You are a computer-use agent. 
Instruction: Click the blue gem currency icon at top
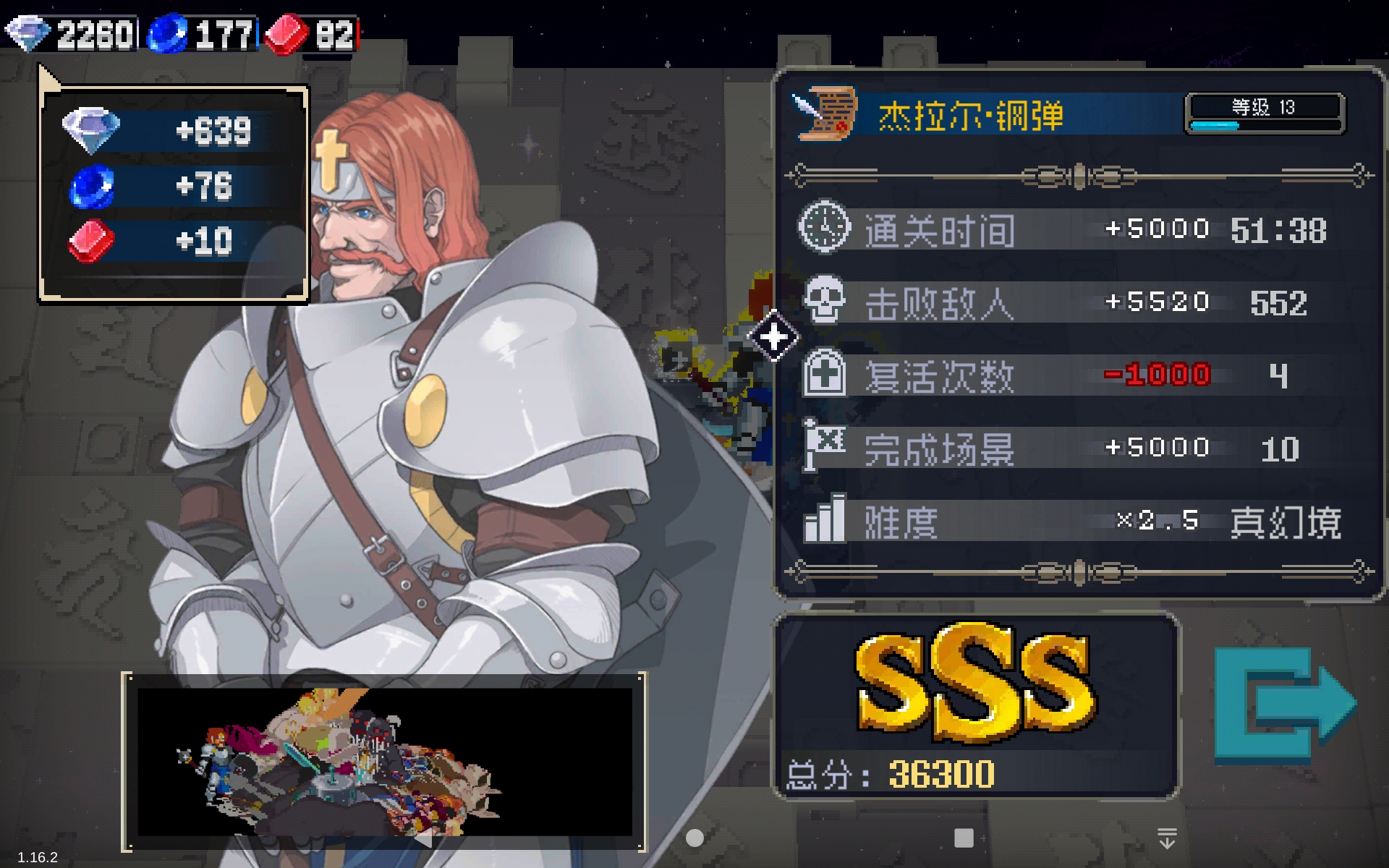pyautogui.click(x=168, y=34)
